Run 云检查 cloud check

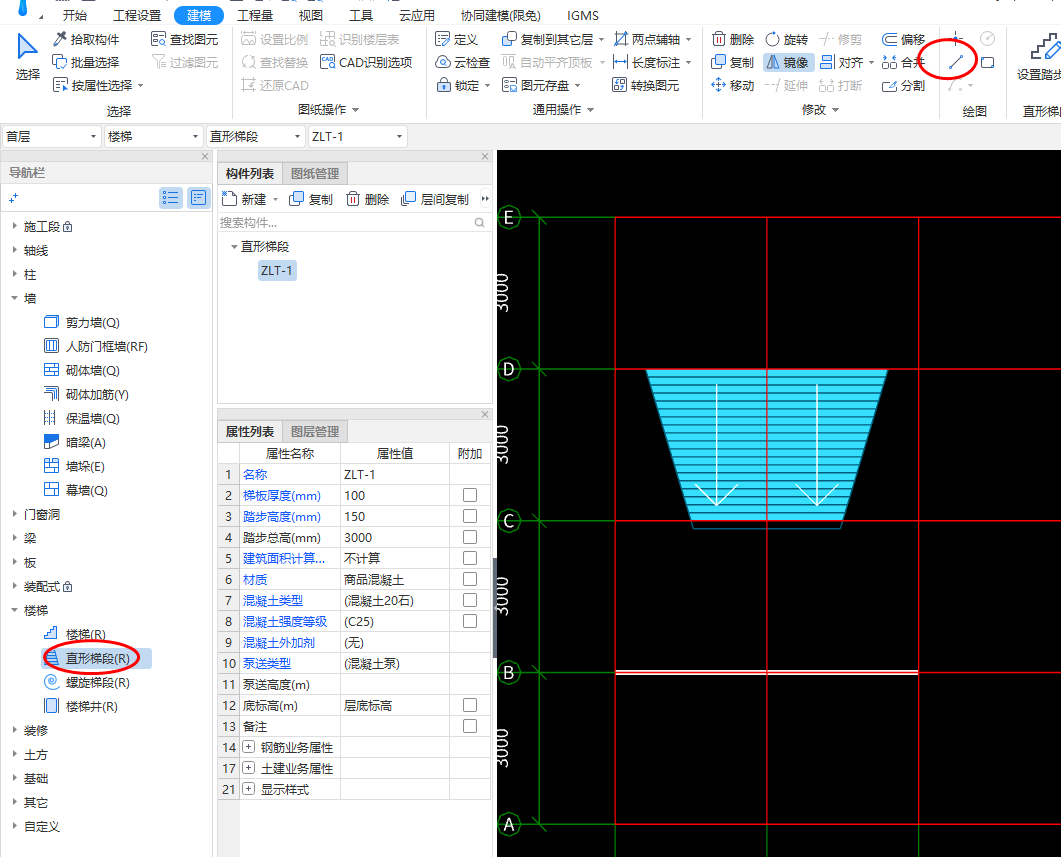463,62
